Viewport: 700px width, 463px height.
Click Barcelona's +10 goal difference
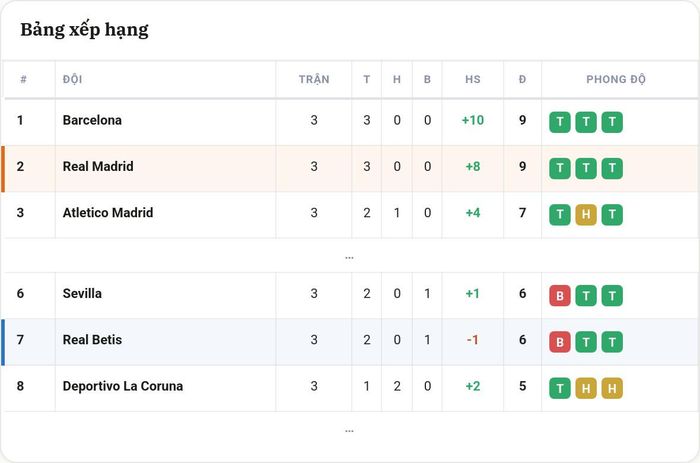(x=473, y=120)
